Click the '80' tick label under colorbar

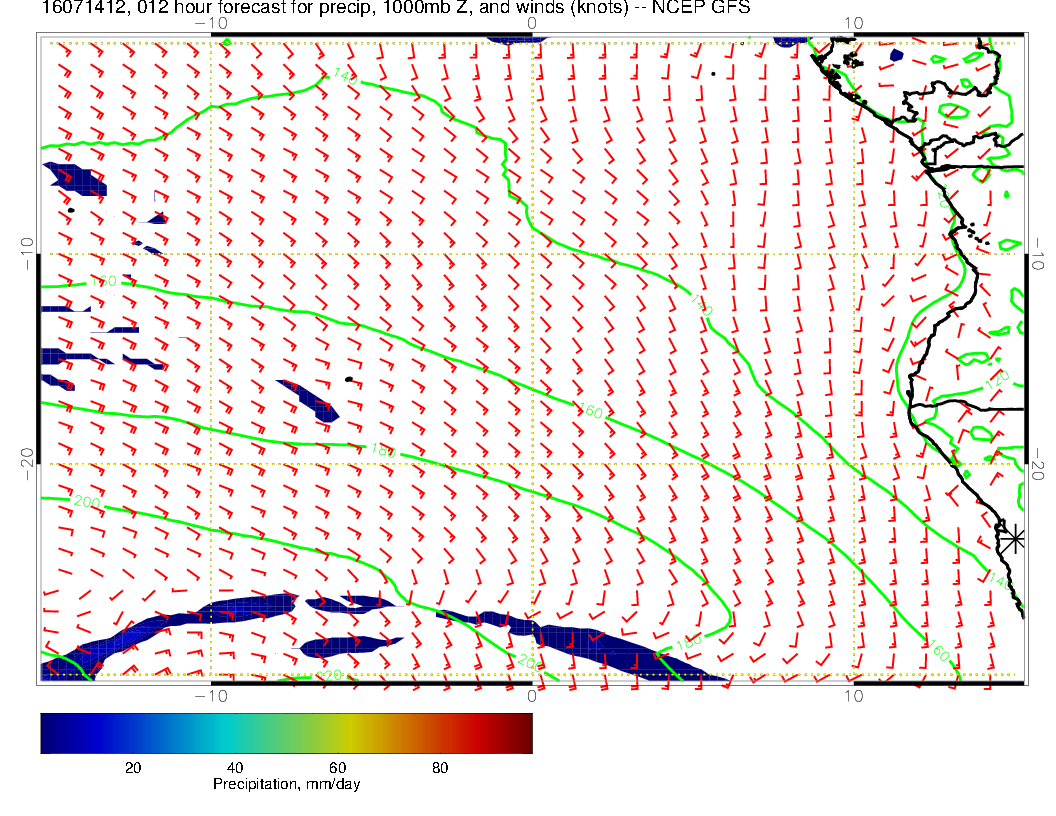pos(440,768)
